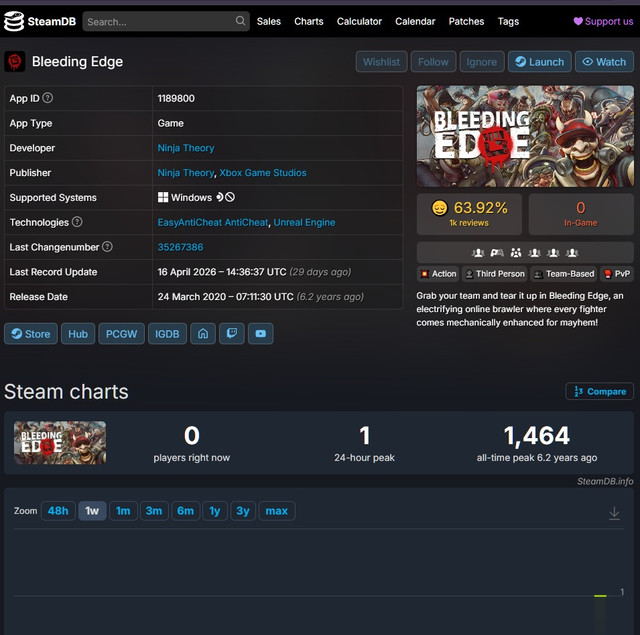
Task: Set chart zoom to max
Action: (277, 511)
